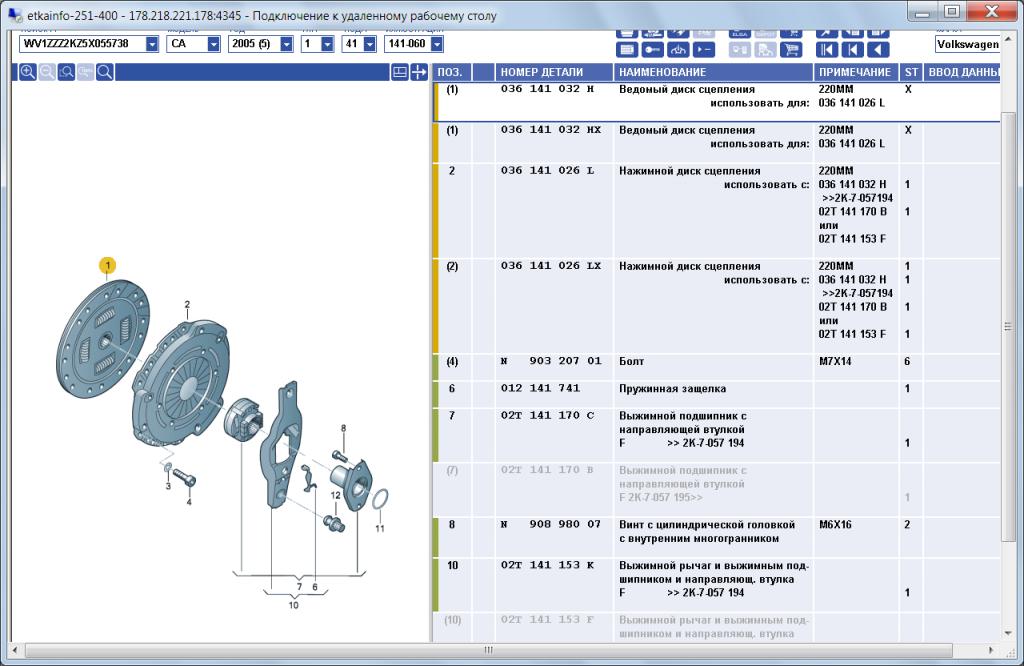
Task: Click the ПОЗ. column header
Action: pos(451,72)
